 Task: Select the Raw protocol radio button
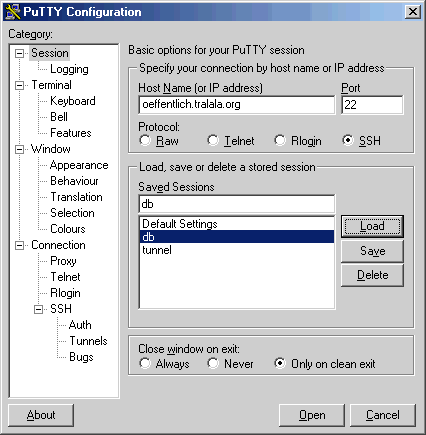[x=145, y=140]
